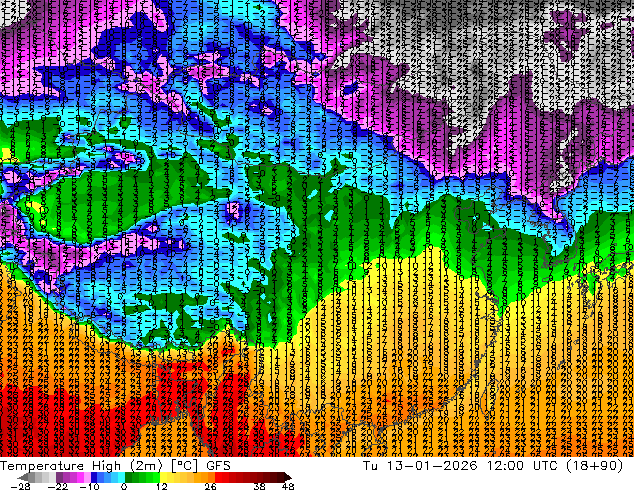Viewport: 634px width, 490px height.
Task: Click the 0 legend label
Action: point(124,486)
